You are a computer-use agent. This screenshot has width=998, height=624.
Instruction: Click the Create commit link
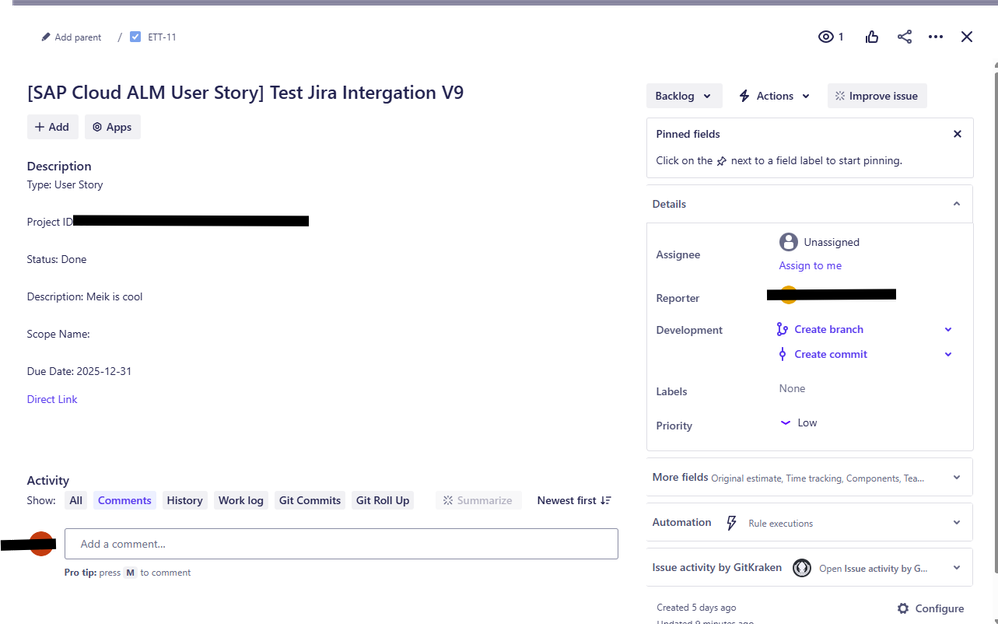(831, 354)
